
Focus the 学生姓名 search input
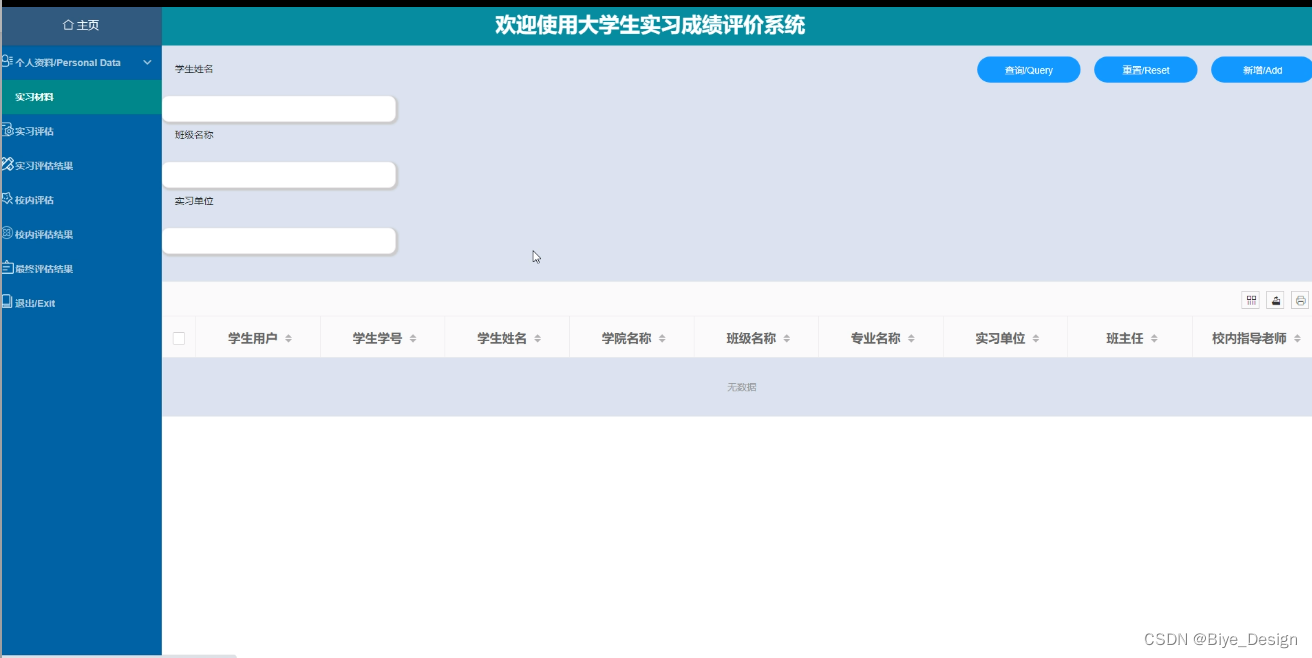(279, 109)
